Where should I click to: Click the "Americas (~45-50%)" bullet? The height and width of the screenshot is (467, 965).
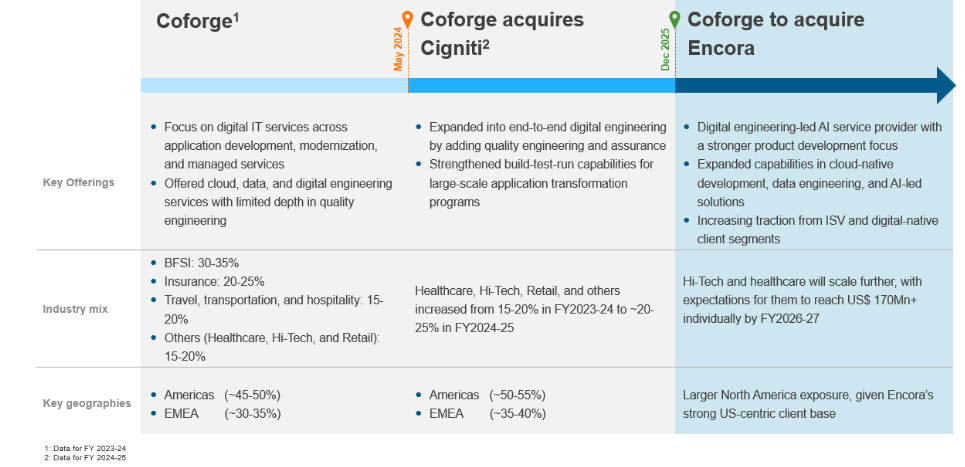click(220, 395)
